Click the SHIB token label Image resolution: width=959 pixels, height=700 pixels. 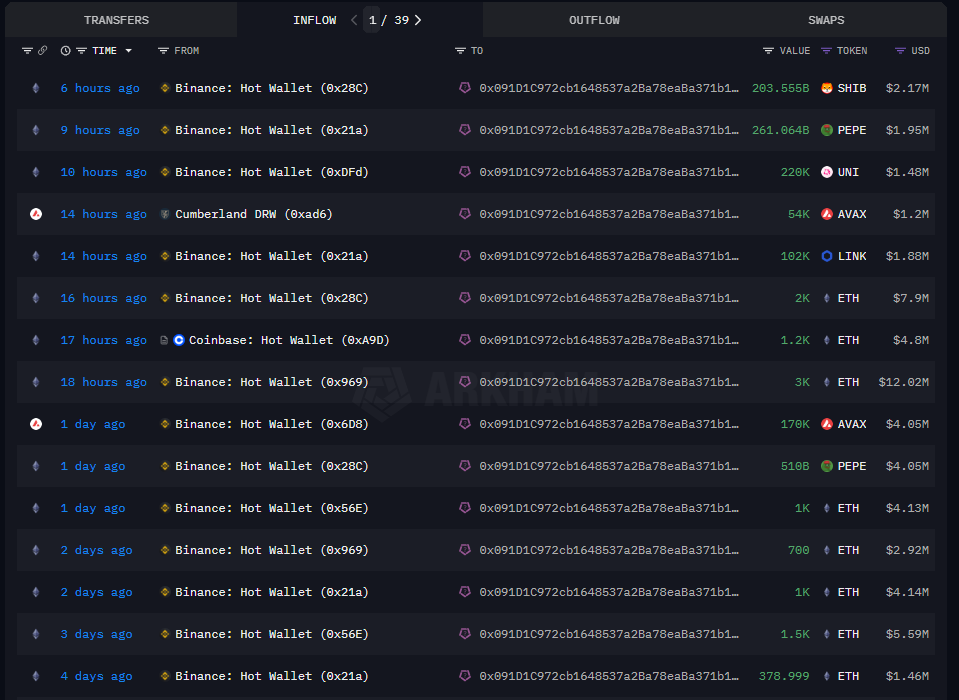pyautogui.click(x=852, y=88)
